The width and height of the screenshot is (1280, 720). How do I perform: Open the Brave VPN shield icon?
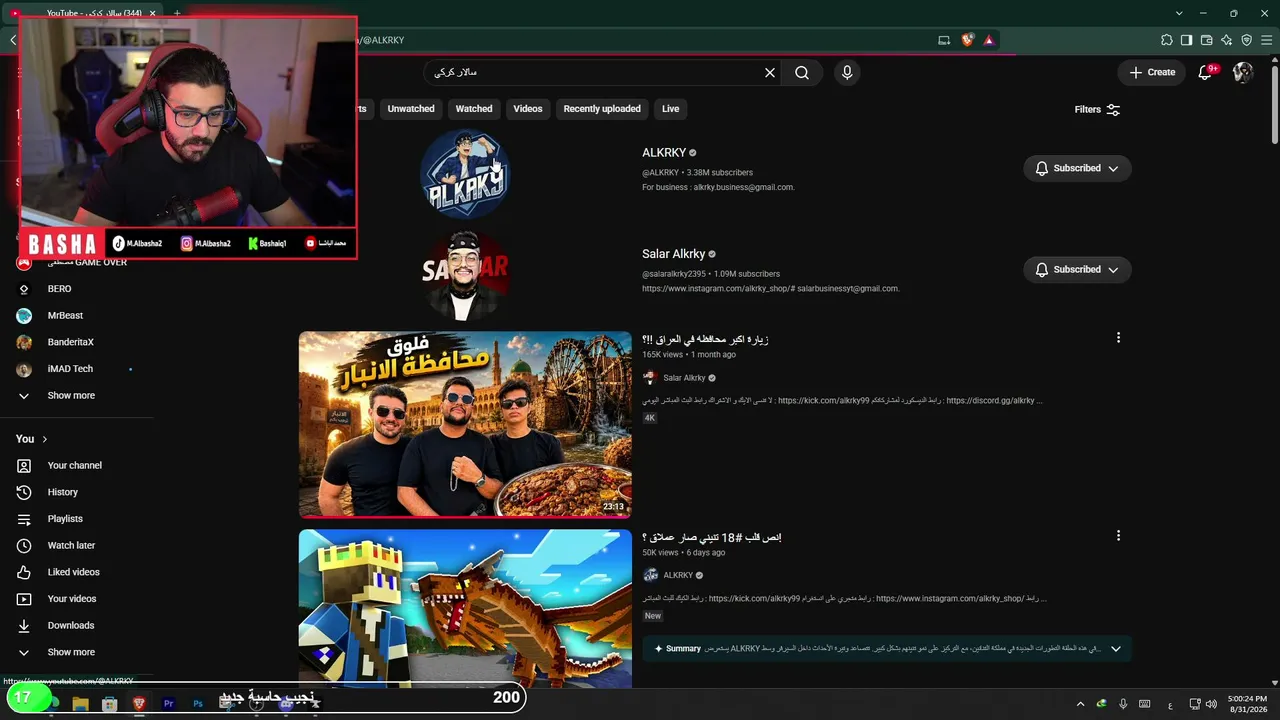(1246, 40)
